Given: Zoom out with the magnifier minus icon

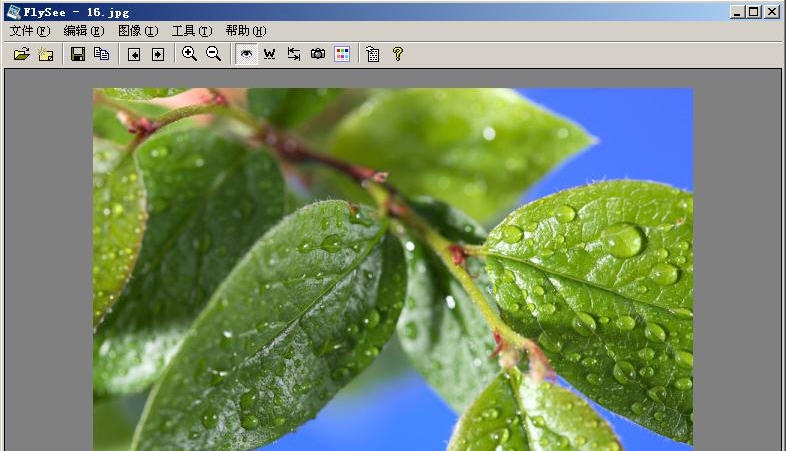Looking at the screenshot, I should pos(213,54).
